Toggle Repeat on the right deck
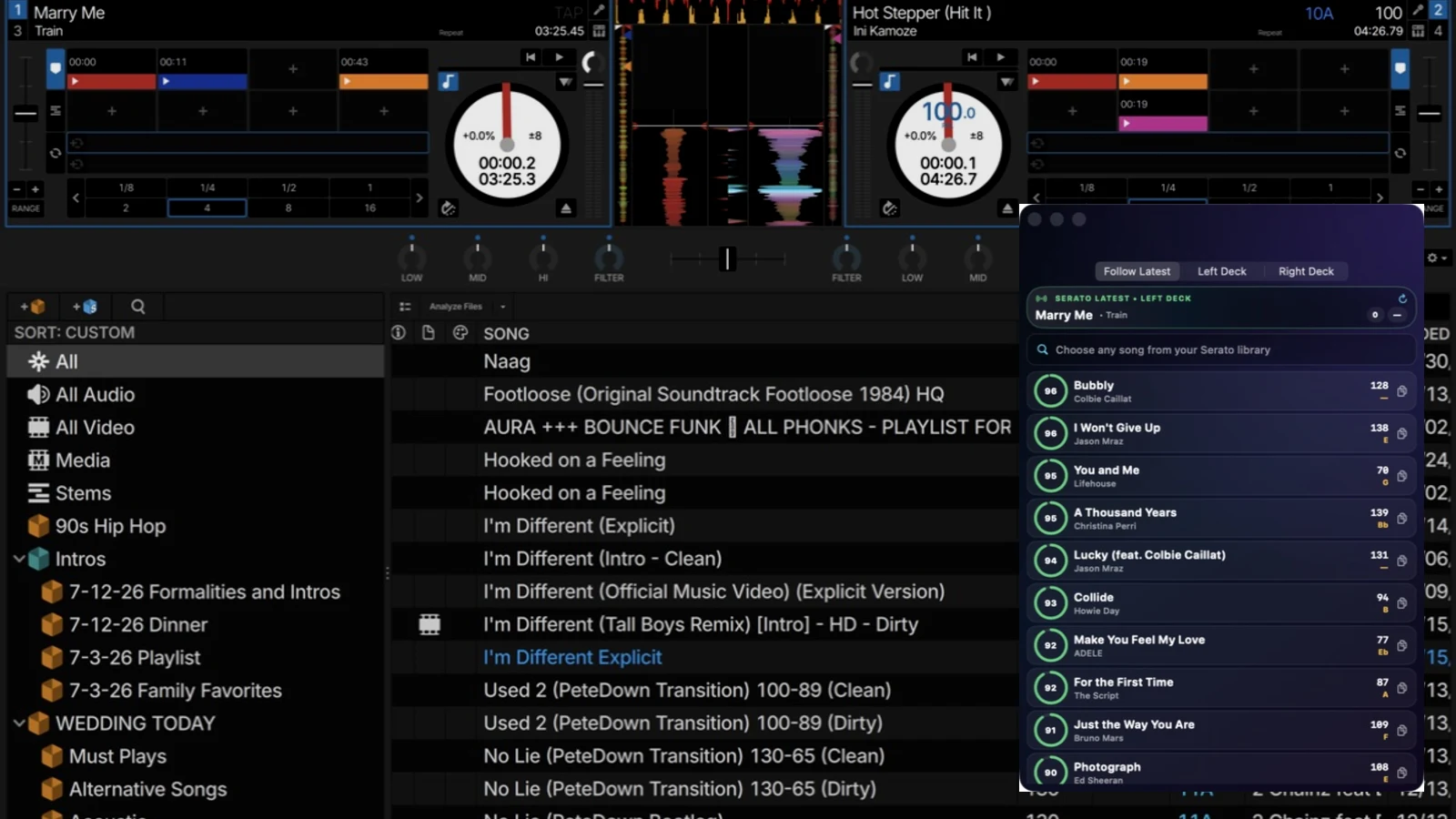Screen dimensions: 1456x819 pos(1269,33)
